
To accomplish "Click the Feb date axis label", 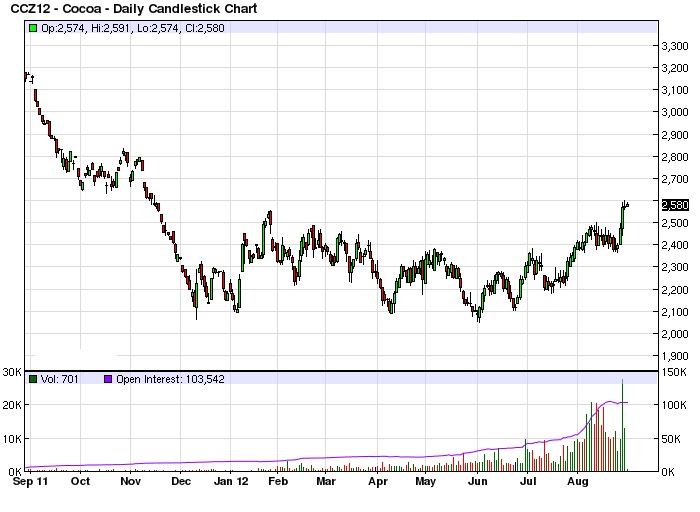I will click(278, 481).
